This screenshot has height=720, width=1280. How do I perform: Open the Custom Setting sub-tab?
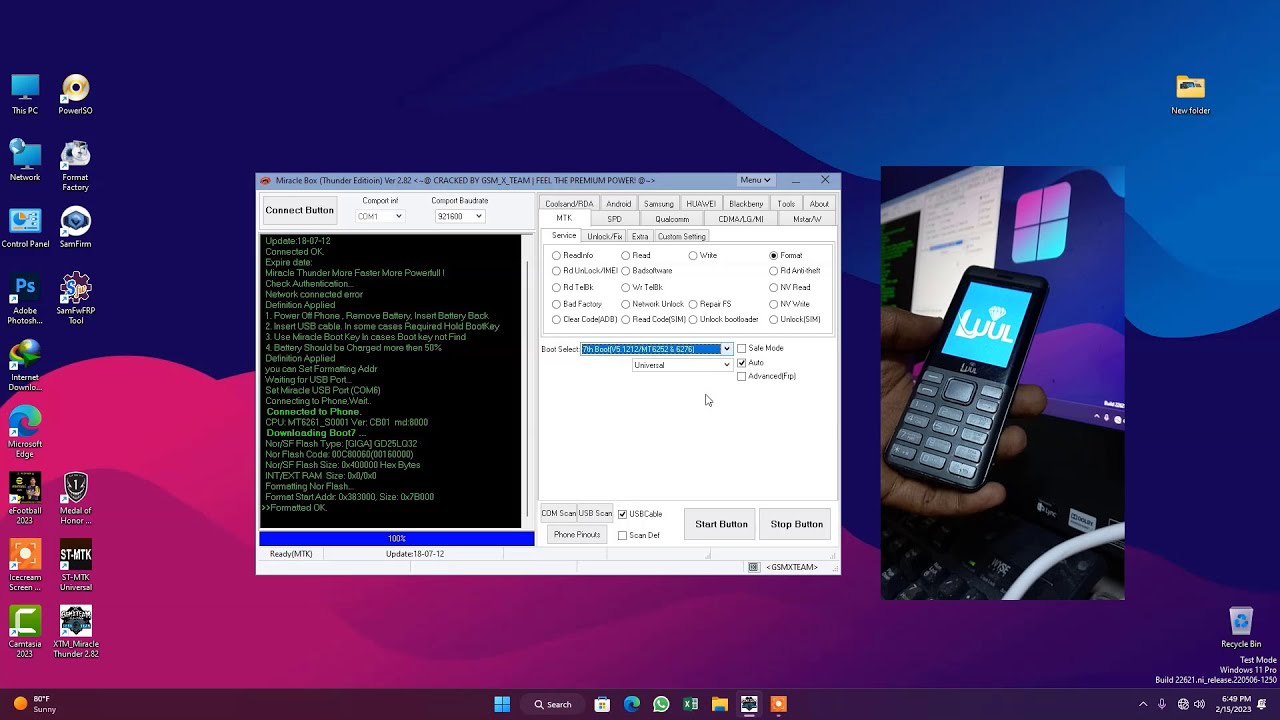(x=681, y=236)
